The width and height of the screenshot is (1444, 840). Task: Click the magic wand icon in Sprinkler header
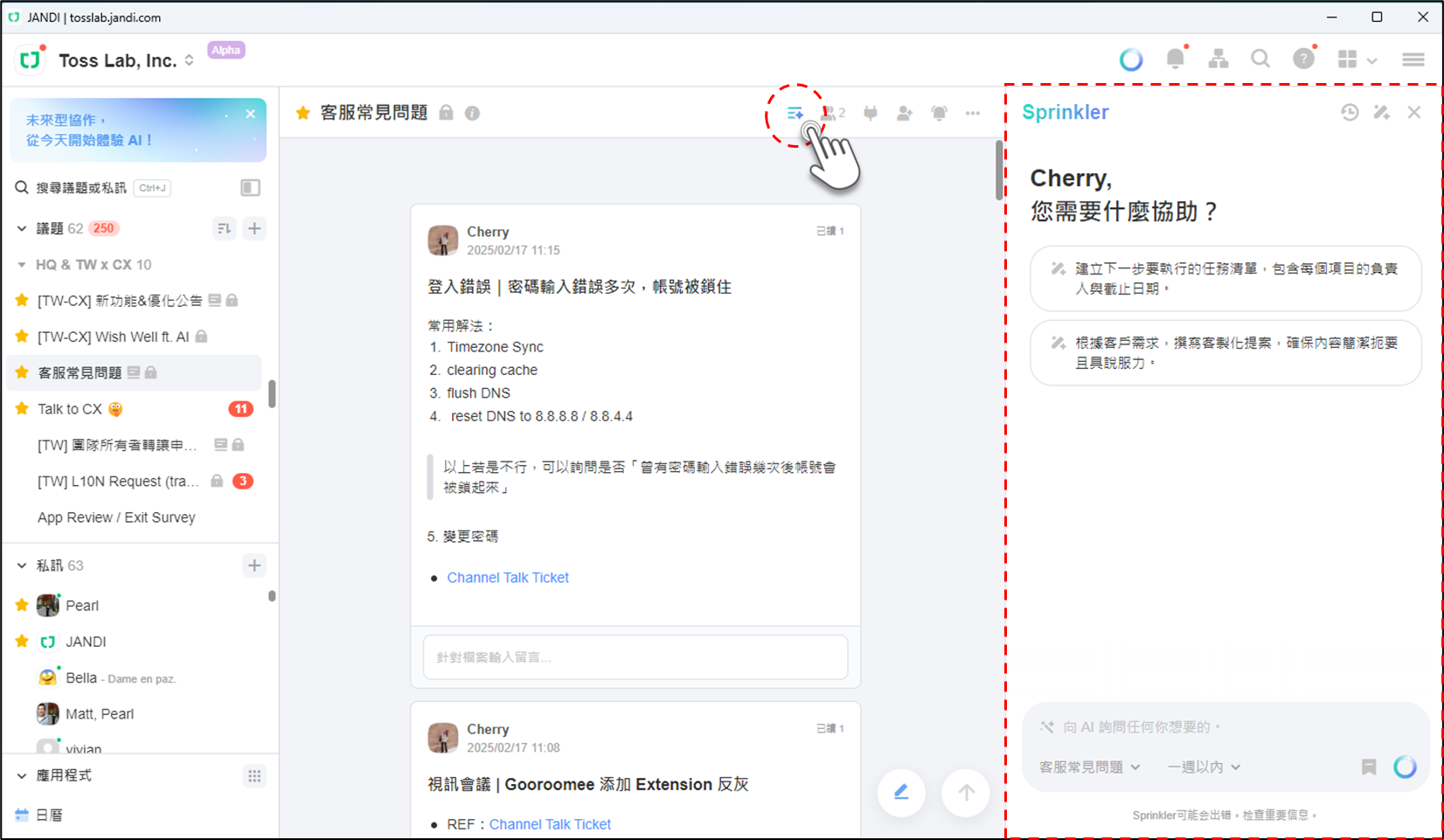click(1382, 112)
